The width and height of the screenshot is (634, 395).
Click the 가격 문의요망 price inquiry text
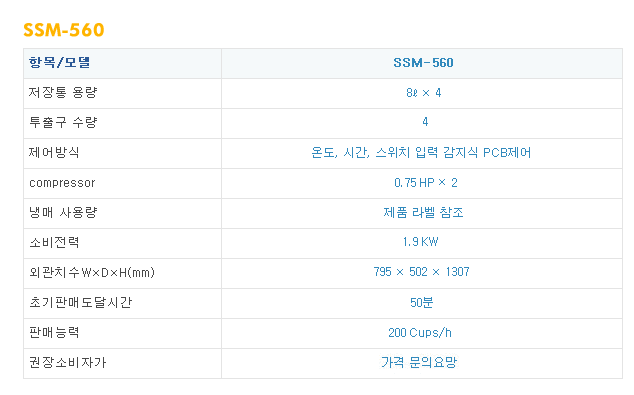tap(419, 362)
